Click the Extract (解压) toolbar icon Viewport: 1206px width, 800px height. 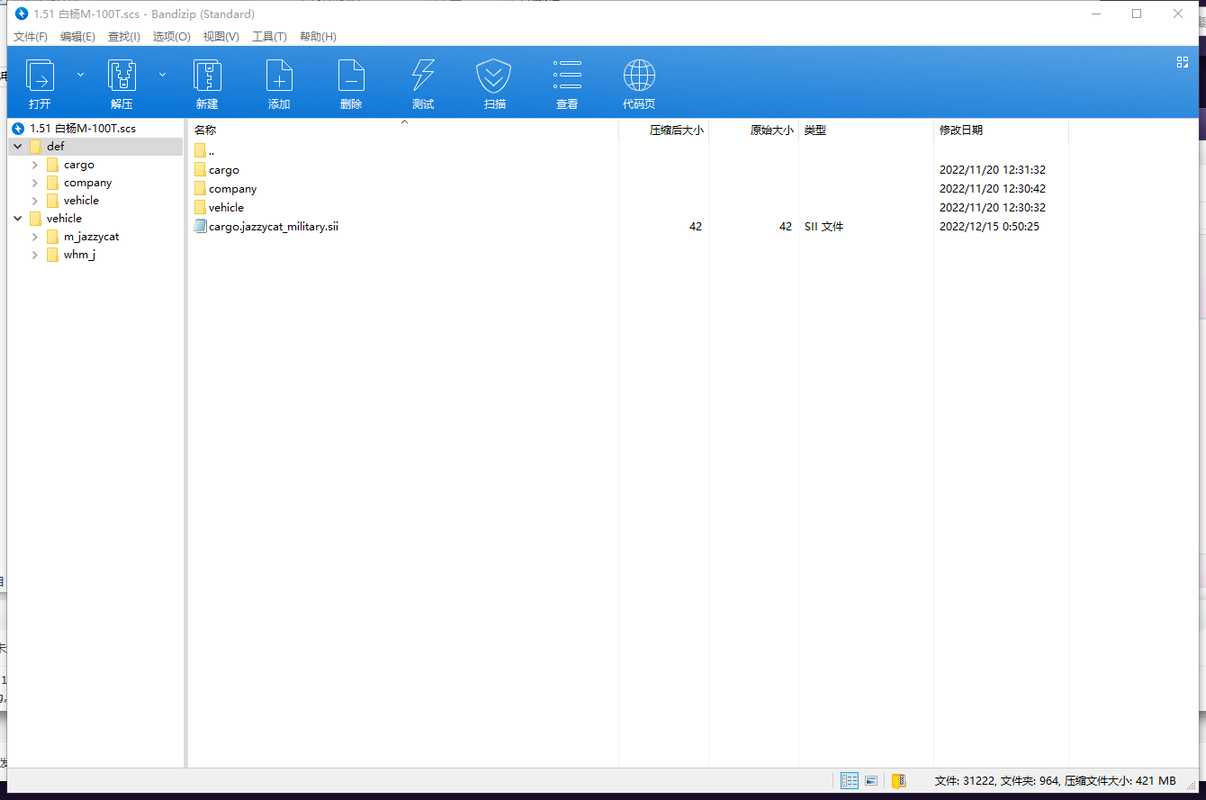pos(122,76)
